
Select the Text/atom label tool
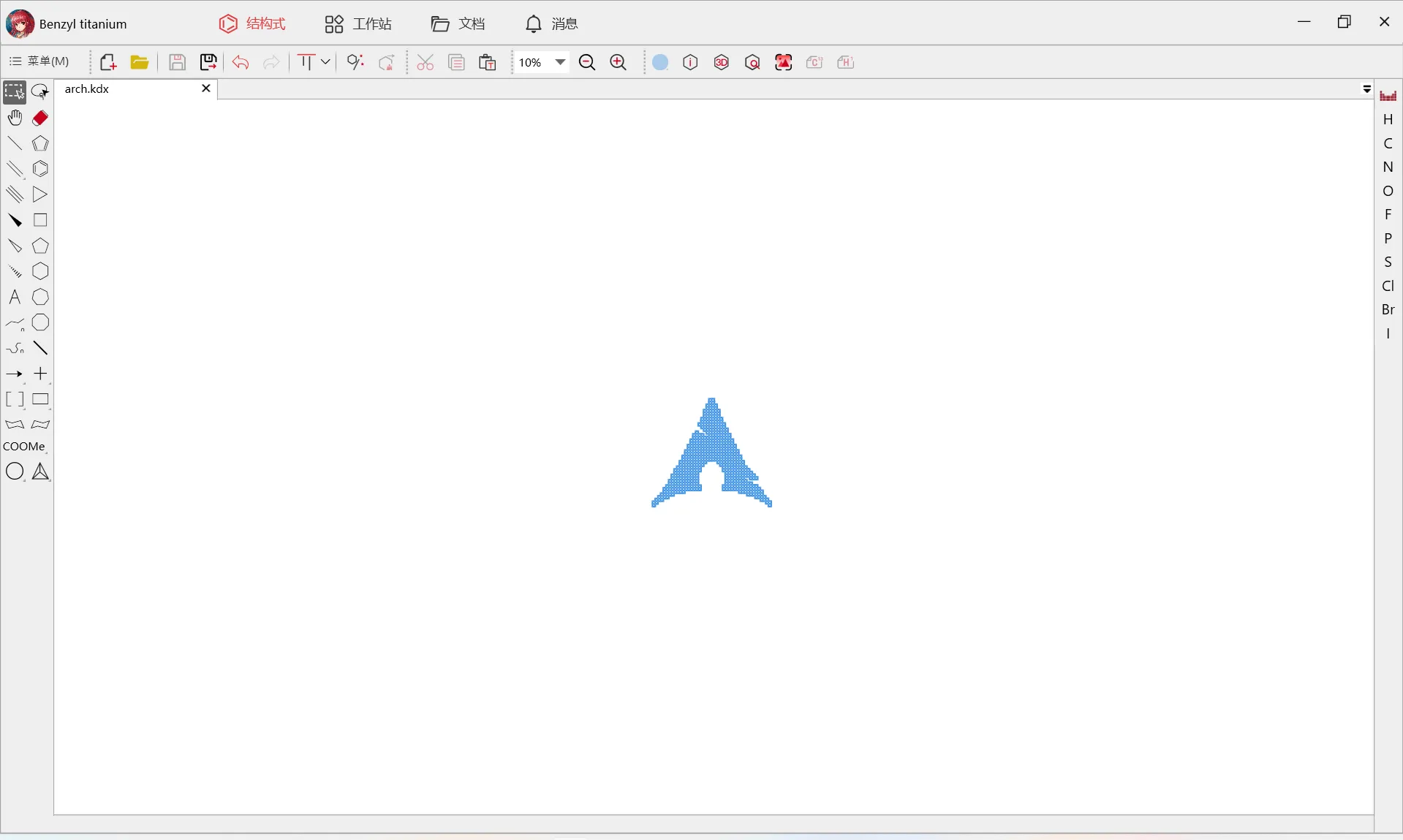coord(15,298)
